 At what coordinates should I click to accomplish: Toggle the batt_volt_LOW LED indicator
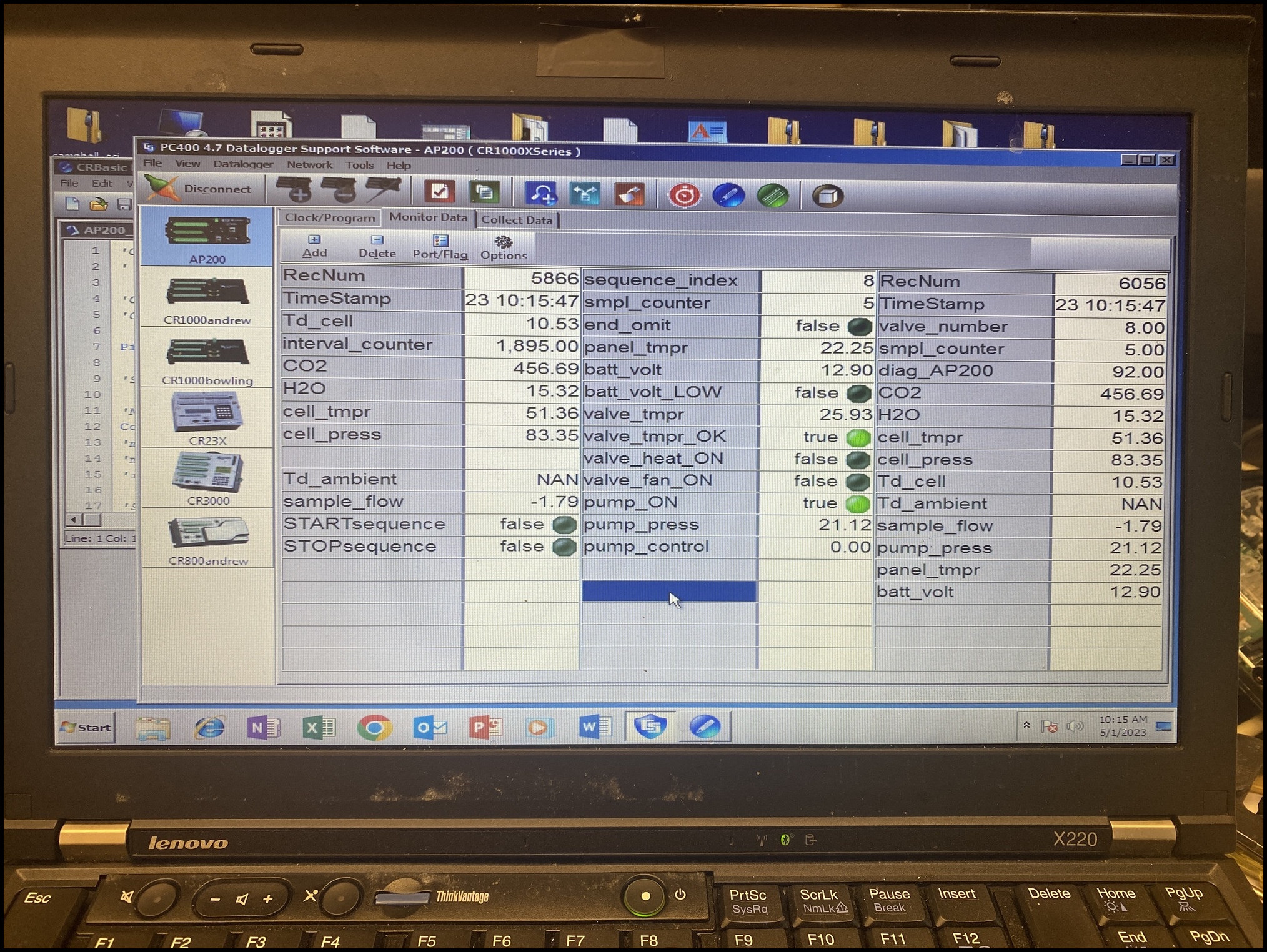pos(859,394)
